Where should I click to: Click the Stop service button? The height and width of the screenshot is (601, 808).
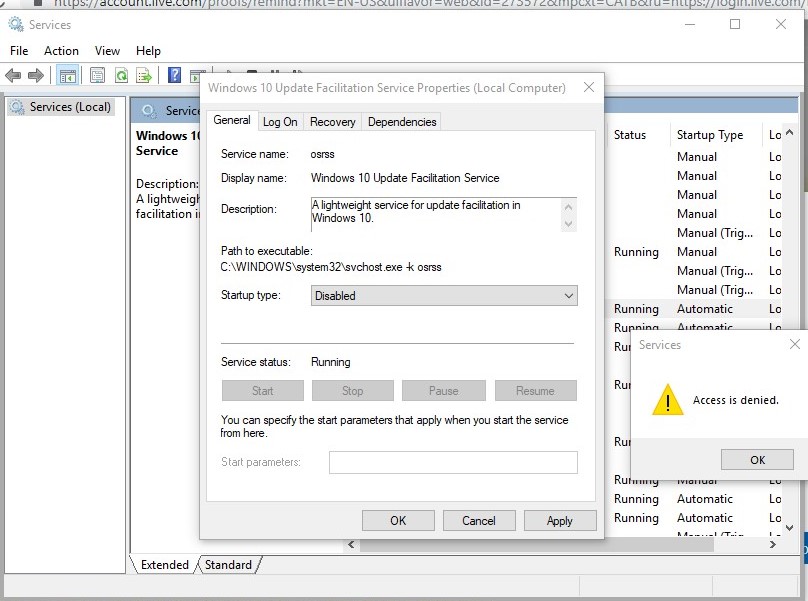point(352,391)
